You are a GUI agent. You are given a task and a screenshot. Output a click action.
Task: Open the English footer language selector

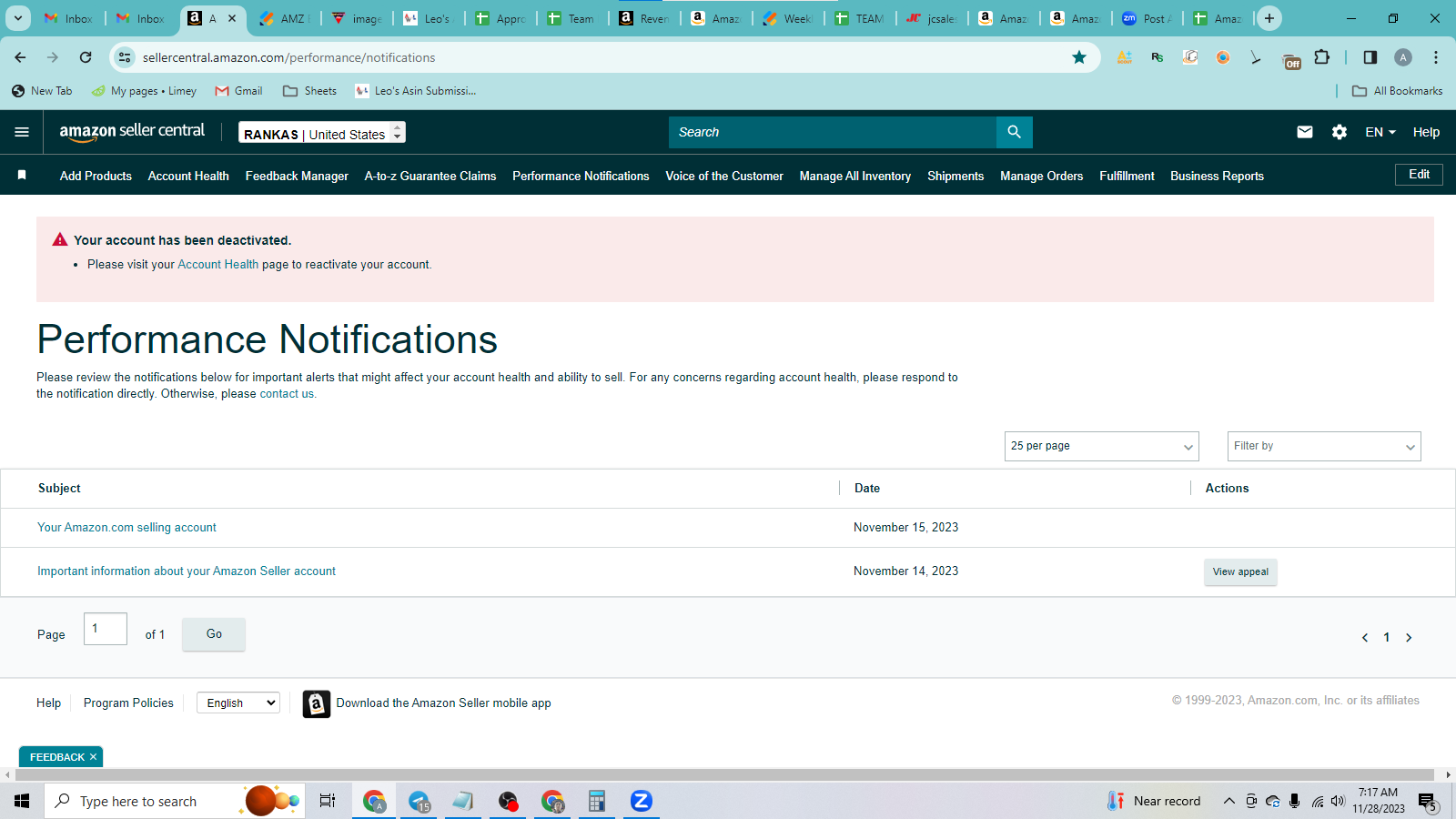click(x=238, y=703)
